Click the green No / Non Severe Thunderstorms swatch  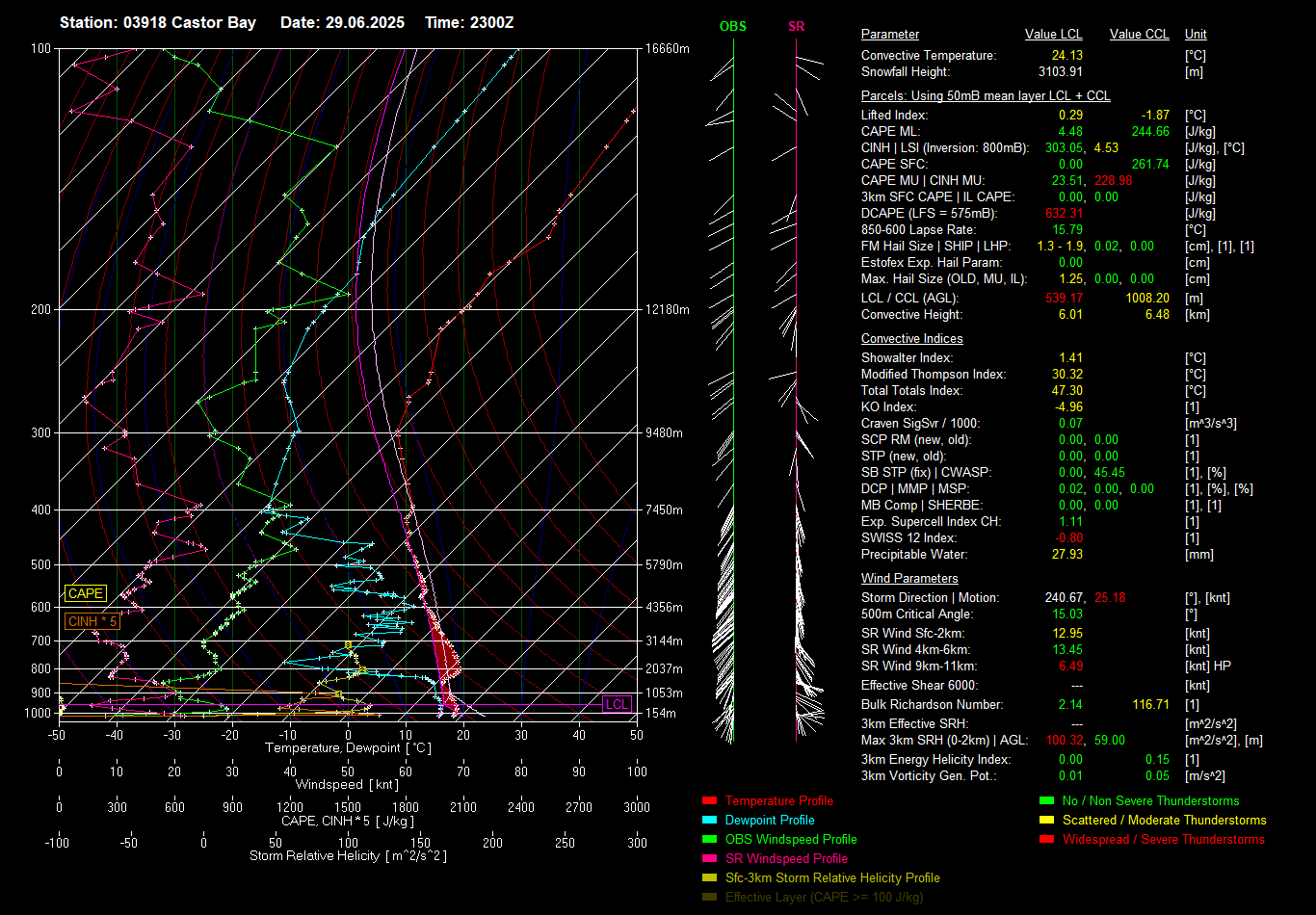[x=1046, y=800]
